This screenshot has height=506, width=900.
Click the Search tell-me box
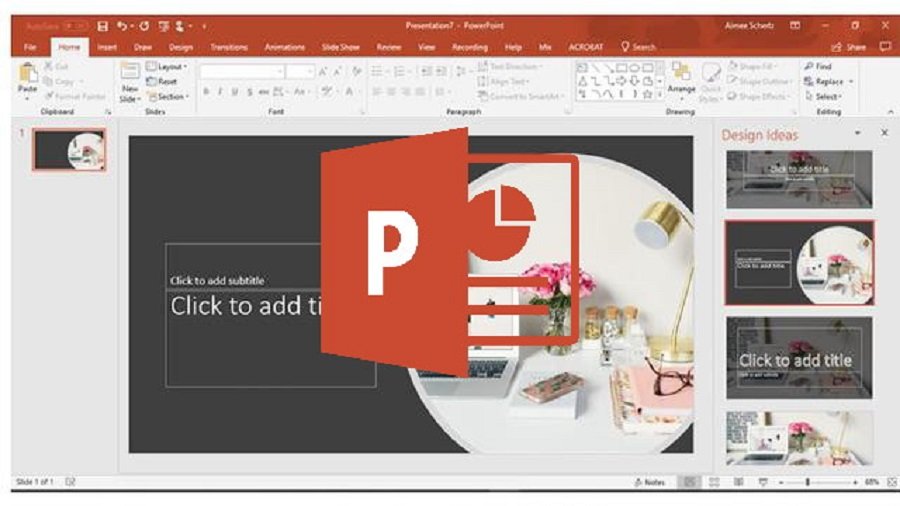(x=638, y=47)
